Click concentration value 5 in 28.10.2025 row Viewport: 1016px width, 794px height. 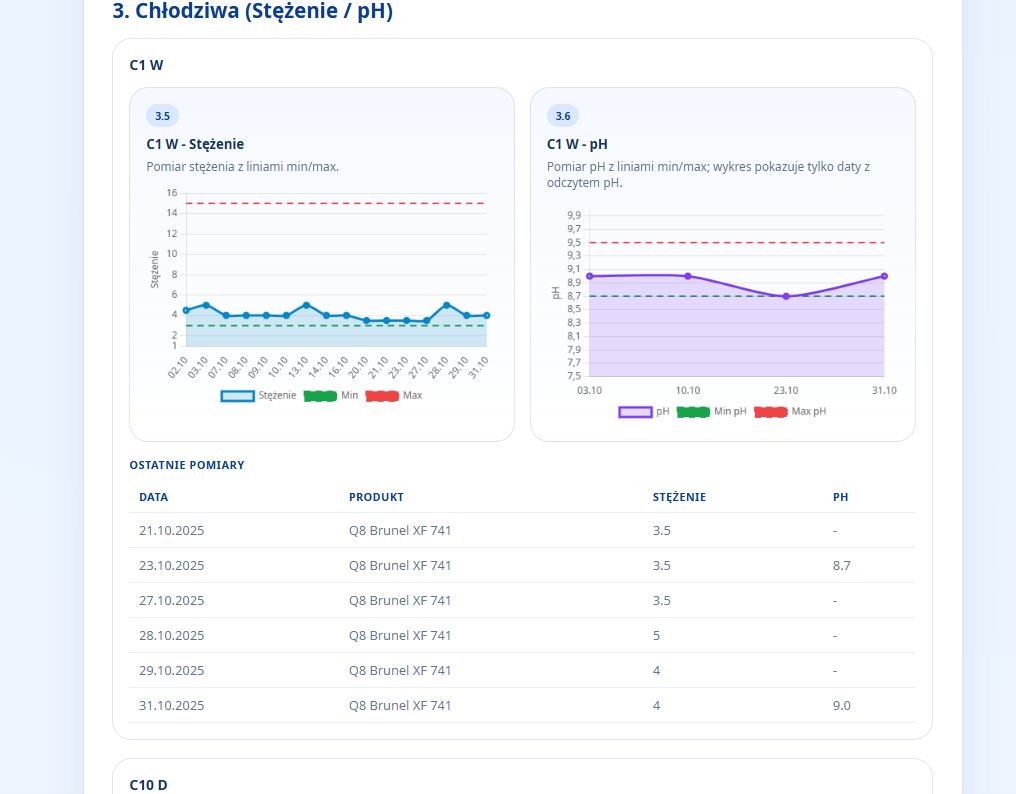coord(656,636)
